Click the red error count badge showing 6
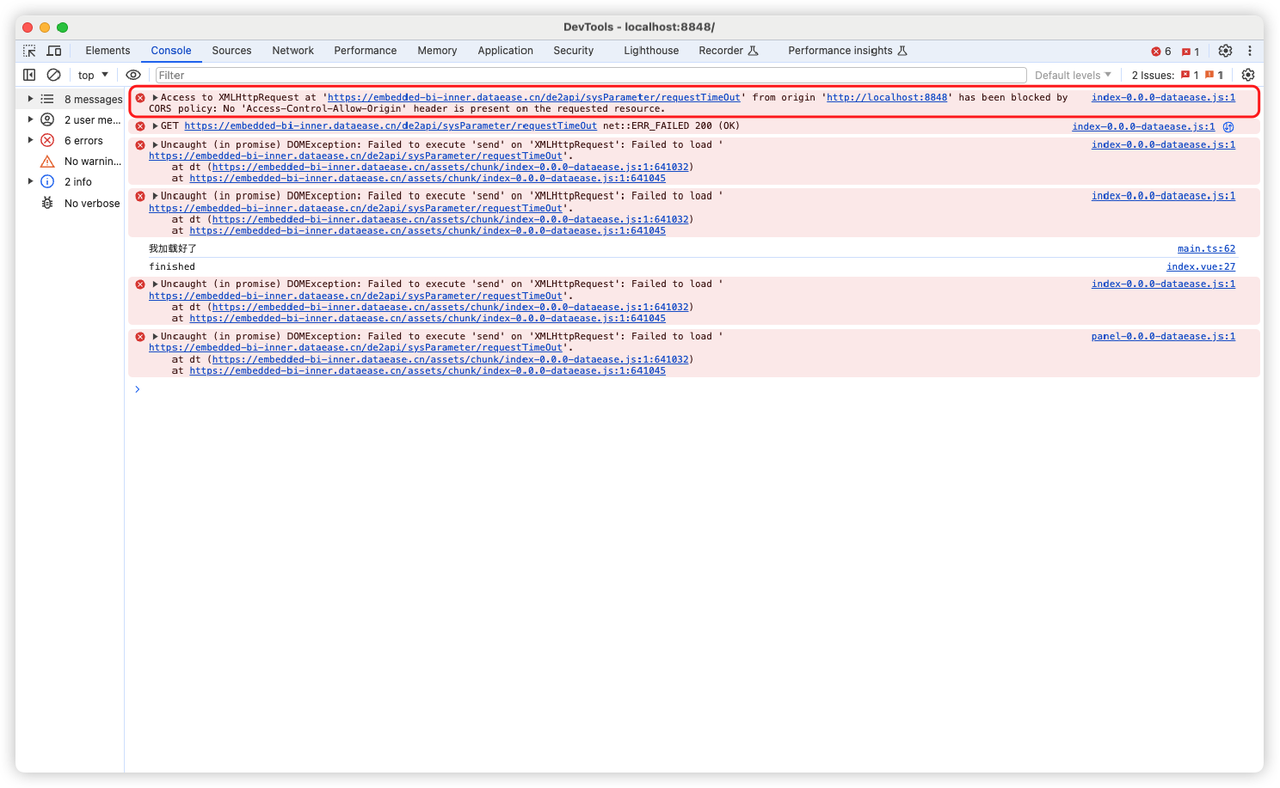Screen dimensions: 1280x788 point(1161,51)
